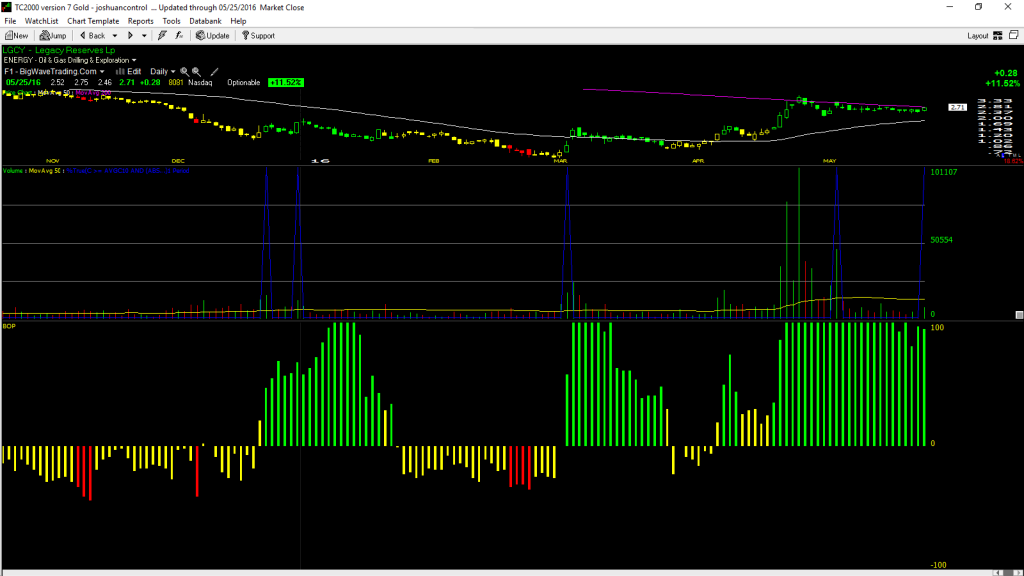The image size is (1024, 576).
Task: Click the lightning bolt scan icon
Action: tap(162, 36)
